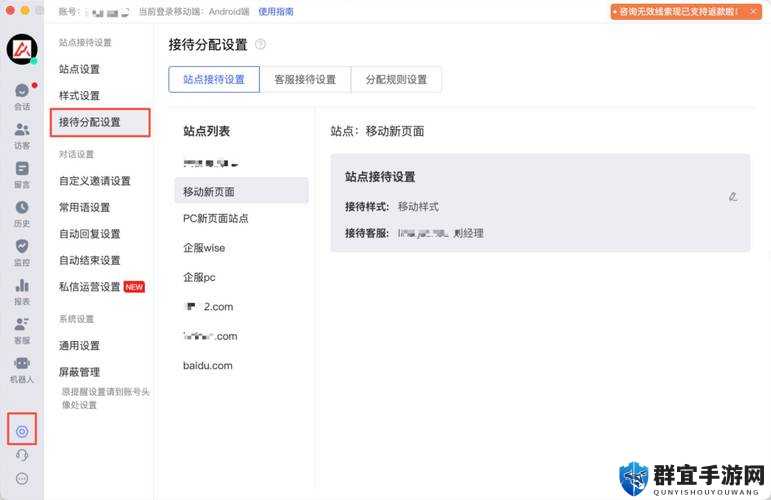
Task: Select baidu.com in the site list
Action: point(208,366)
